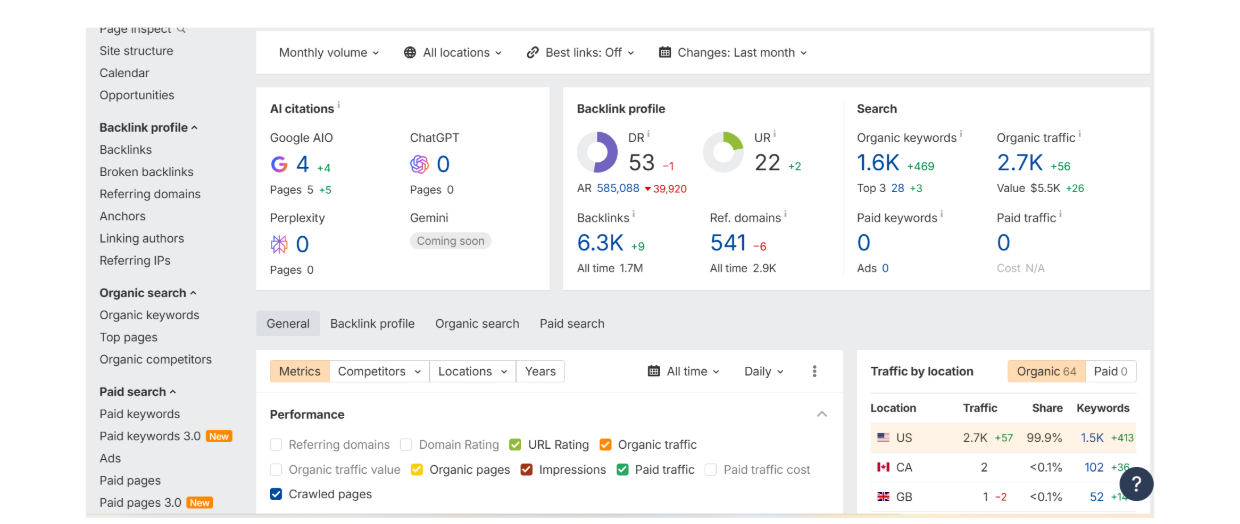
Task: Uncheck the Crawled pages checkbox
Action: tap(277, 494)
